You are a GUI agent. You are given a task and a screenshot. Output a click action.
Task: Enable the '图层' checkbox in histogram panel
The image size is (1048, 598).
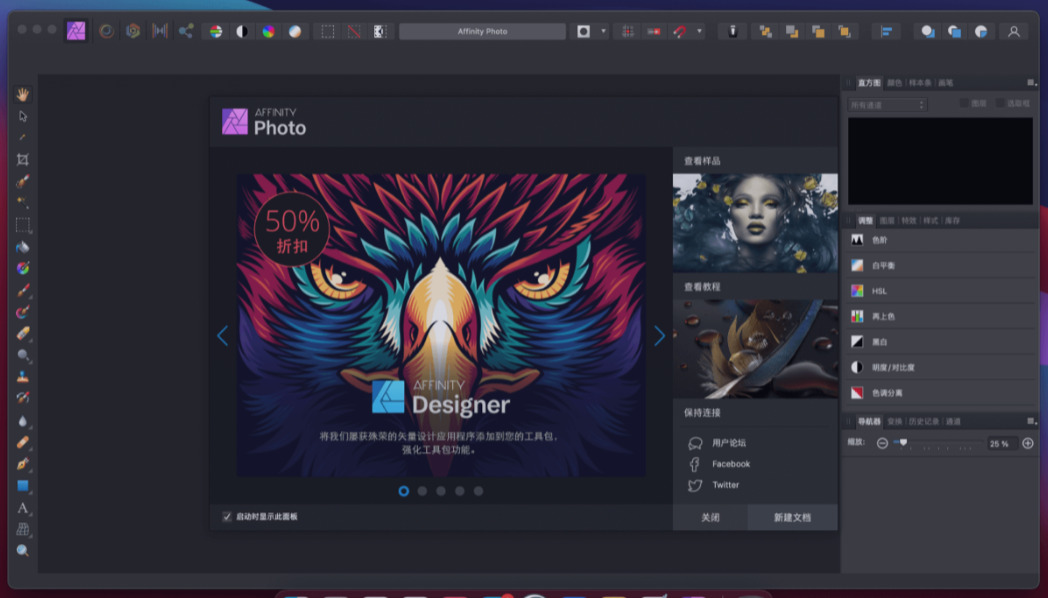tap(964, 103)
